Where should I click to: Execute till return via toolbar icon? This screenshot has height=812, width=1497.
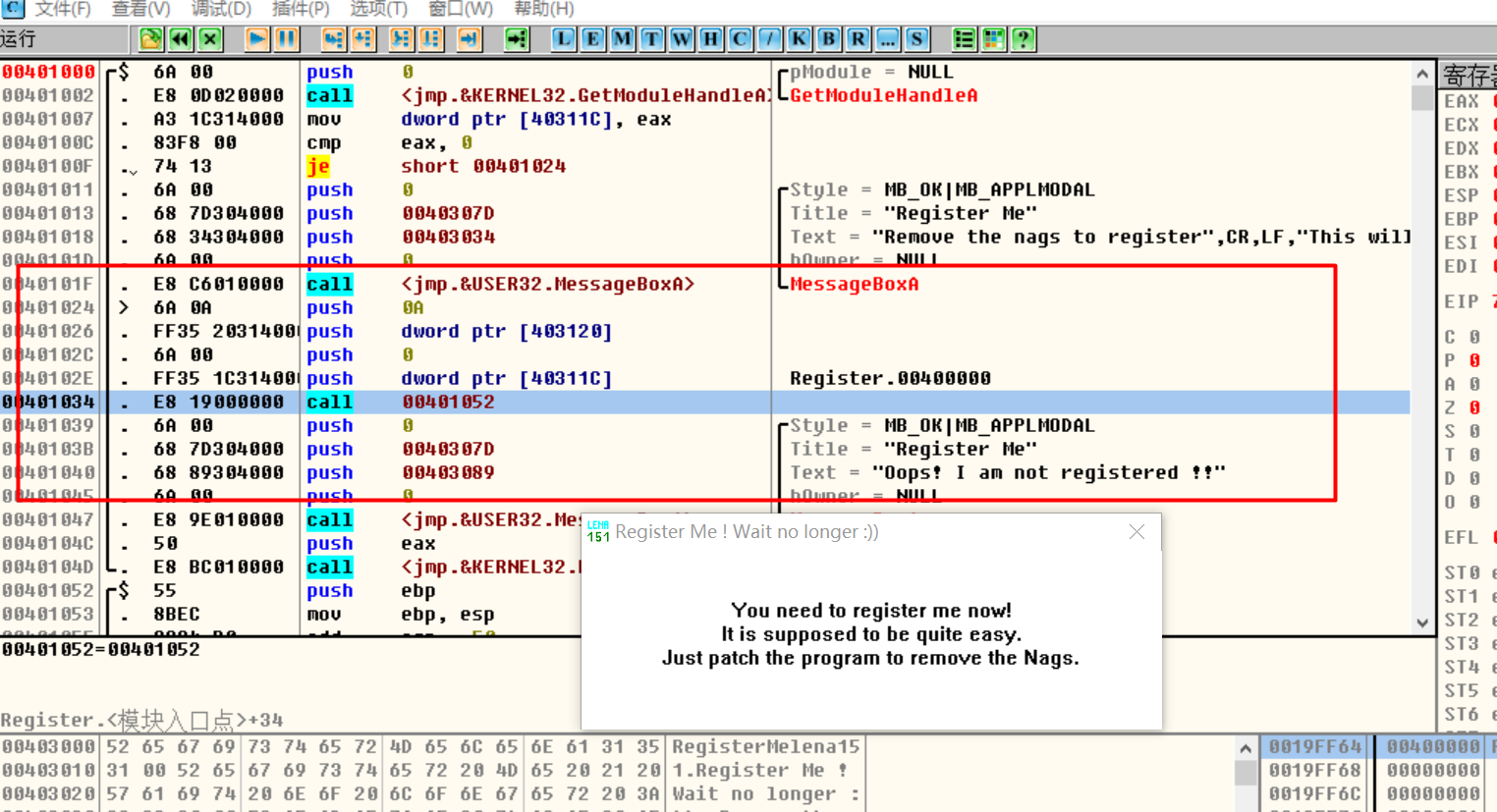pyautogui.click(x=469, y=39)
